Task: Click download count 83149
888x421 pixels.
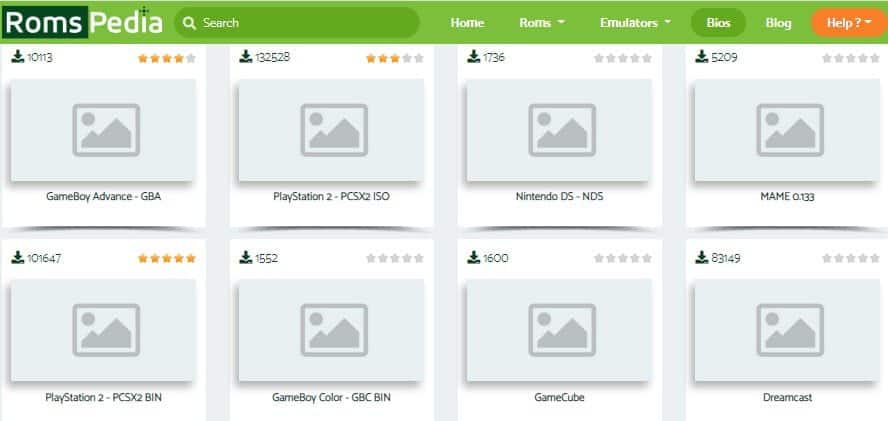Action: tap(726, 258)
